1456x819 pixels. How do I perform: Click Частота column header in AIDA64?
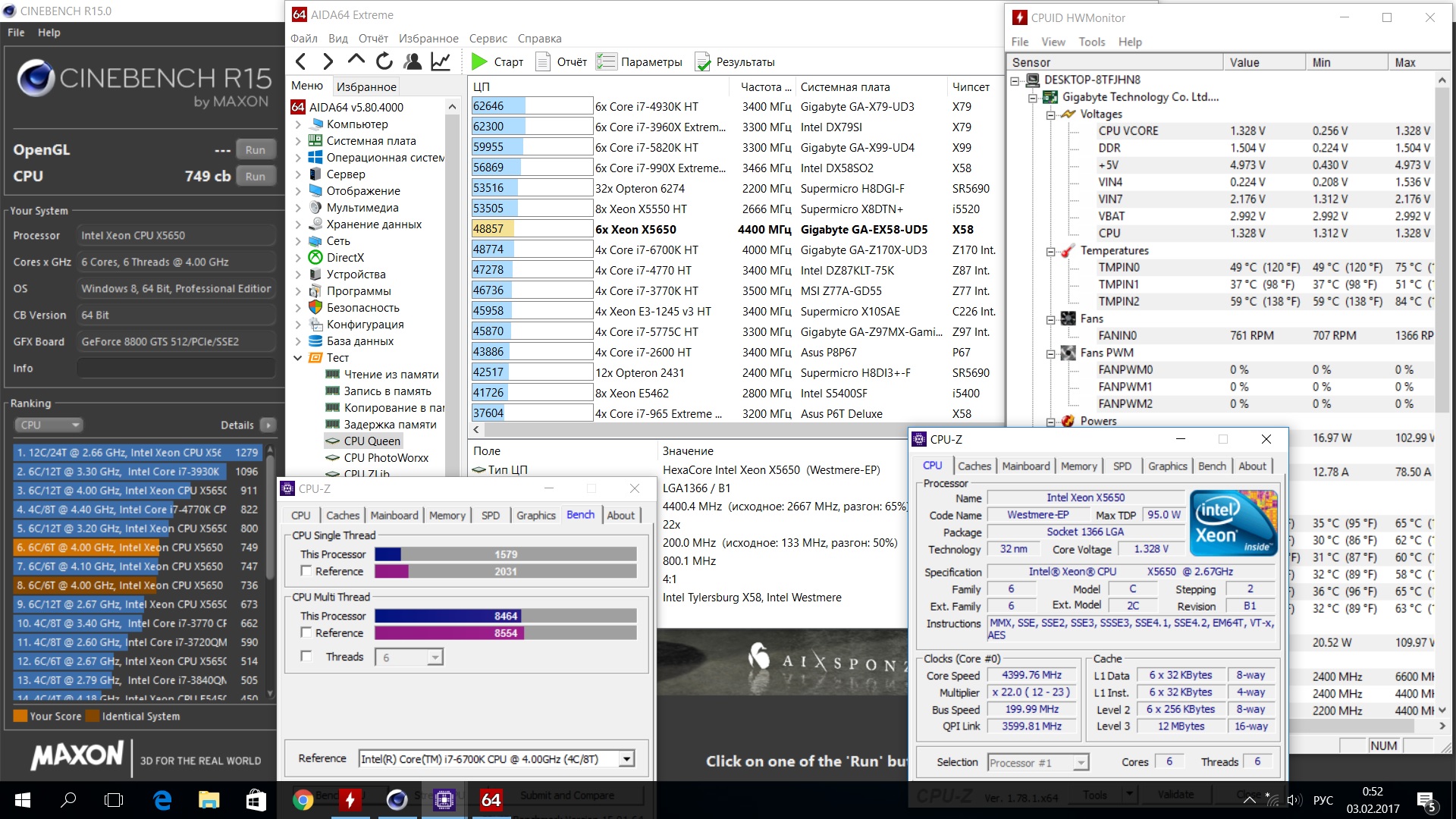pos(765,86)
